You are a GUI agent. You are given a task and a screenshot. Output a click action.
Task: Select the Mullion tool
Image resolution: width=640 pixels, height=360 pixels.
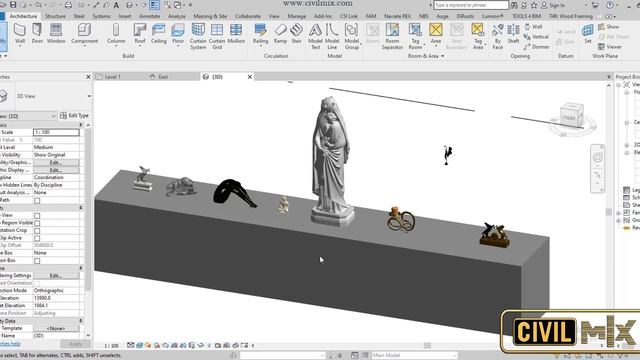point(236,33)
